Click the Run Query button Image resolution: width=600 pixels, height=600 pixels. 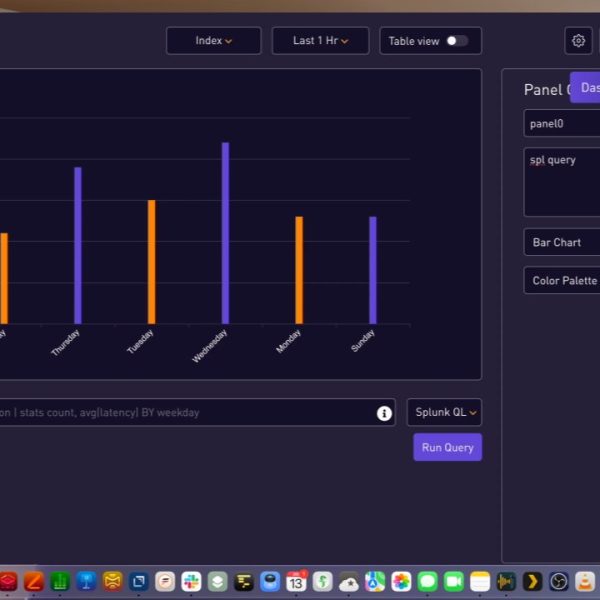[x=447, y=447]
